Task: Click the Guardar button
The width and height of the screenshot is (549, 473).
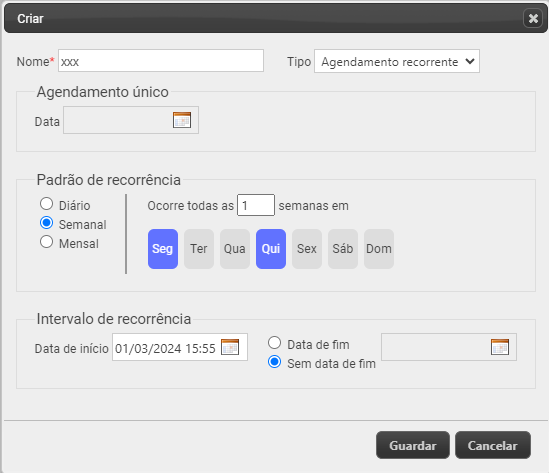Action: click(413, 445)
